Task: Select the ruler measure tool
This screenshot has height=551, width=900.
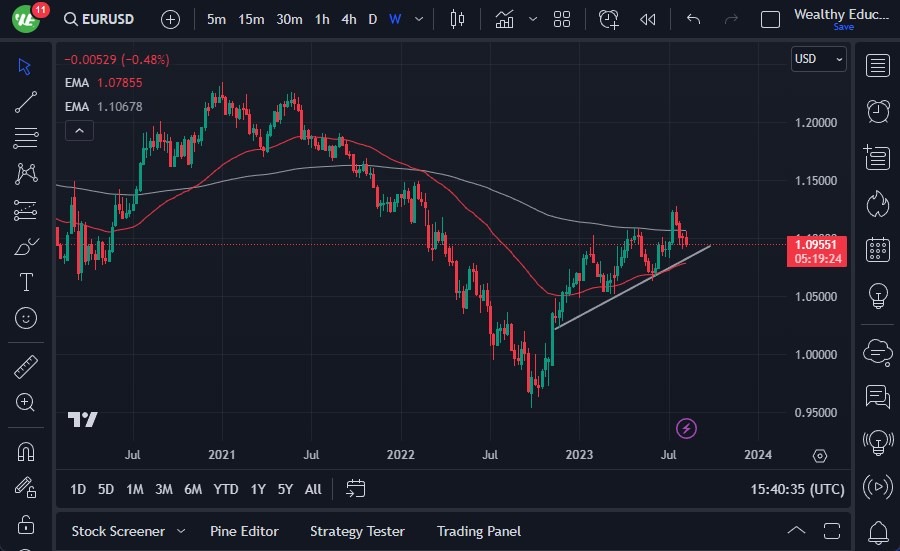Action: [x=26, y=367]
